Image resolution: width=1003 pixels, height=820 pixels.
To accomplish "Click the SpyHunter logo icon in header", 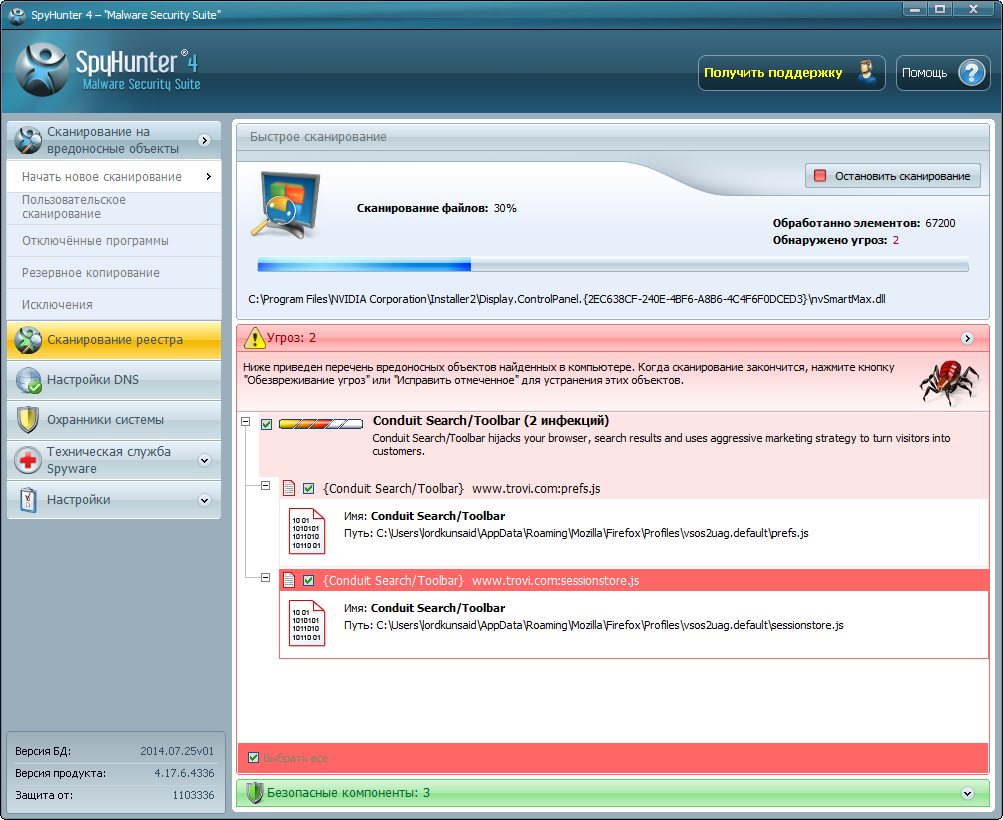I will [42, 70].
